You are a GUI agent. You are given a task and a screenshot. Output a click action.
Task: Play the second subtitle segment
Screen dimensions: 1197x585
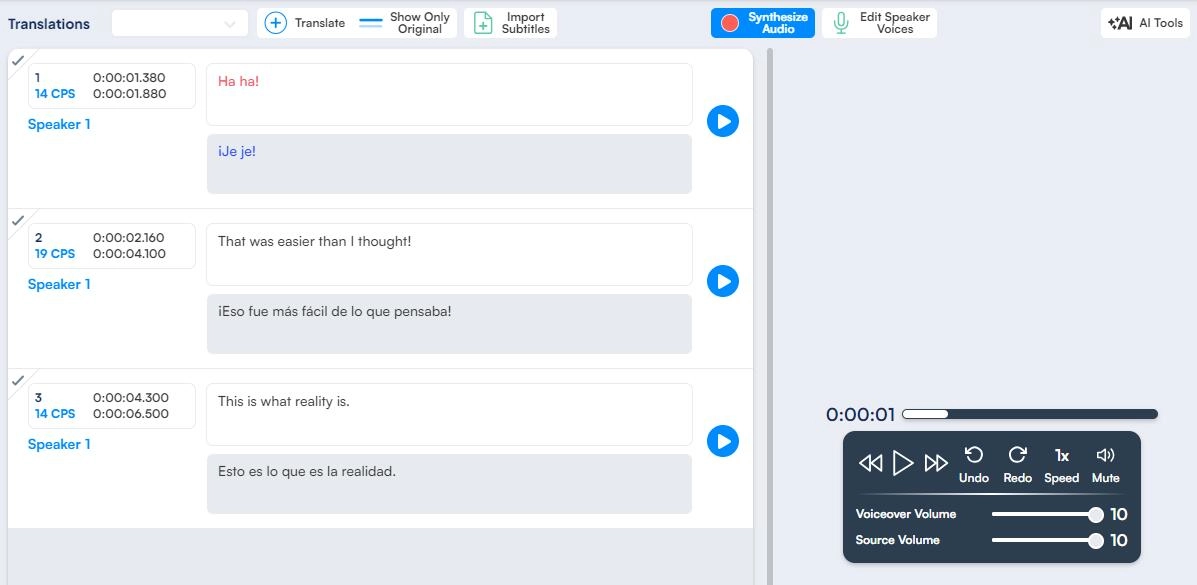tap(722, 281)
